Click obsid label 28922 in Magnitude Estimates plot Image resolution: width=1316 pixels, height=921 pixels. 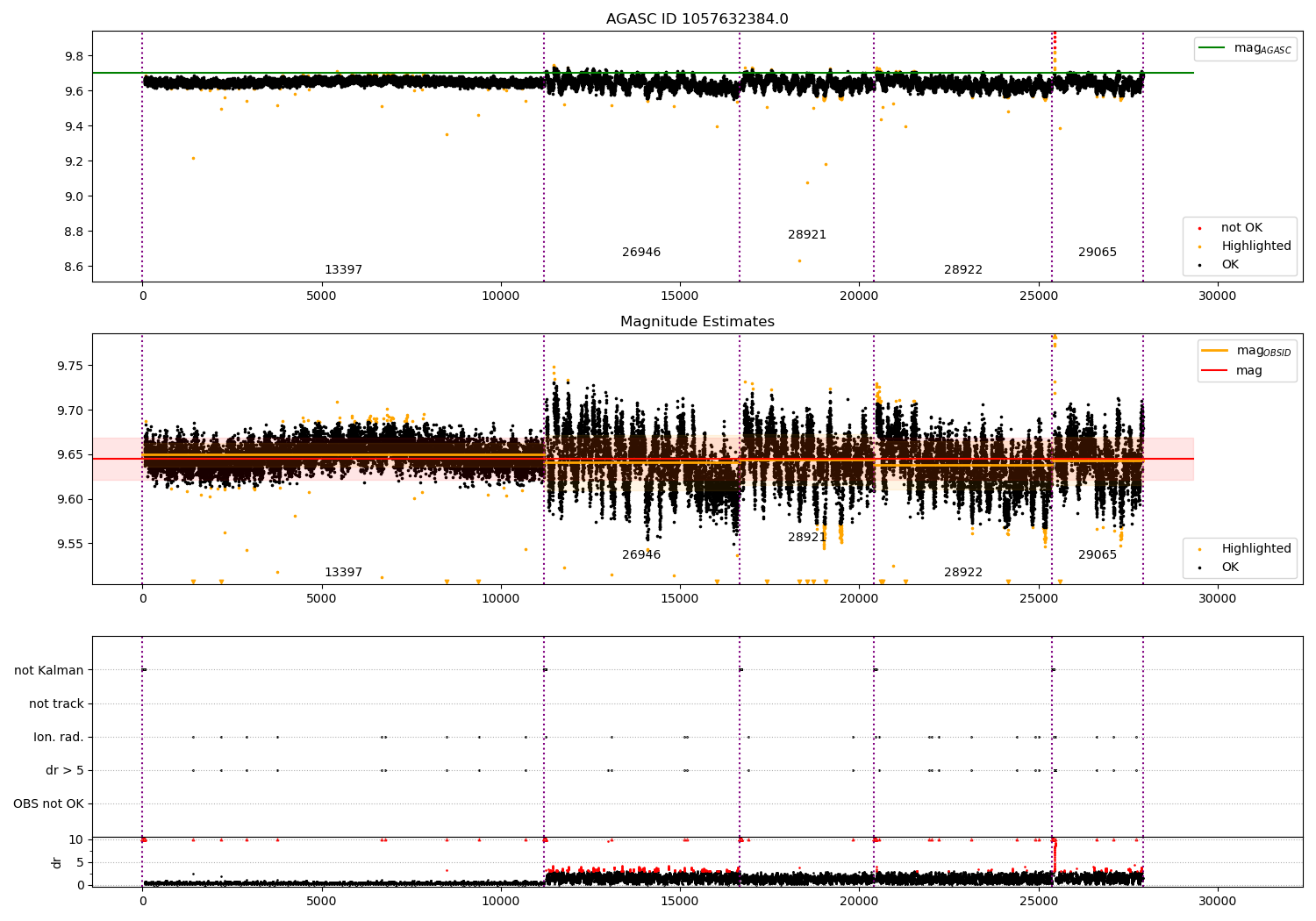(963, 572)
